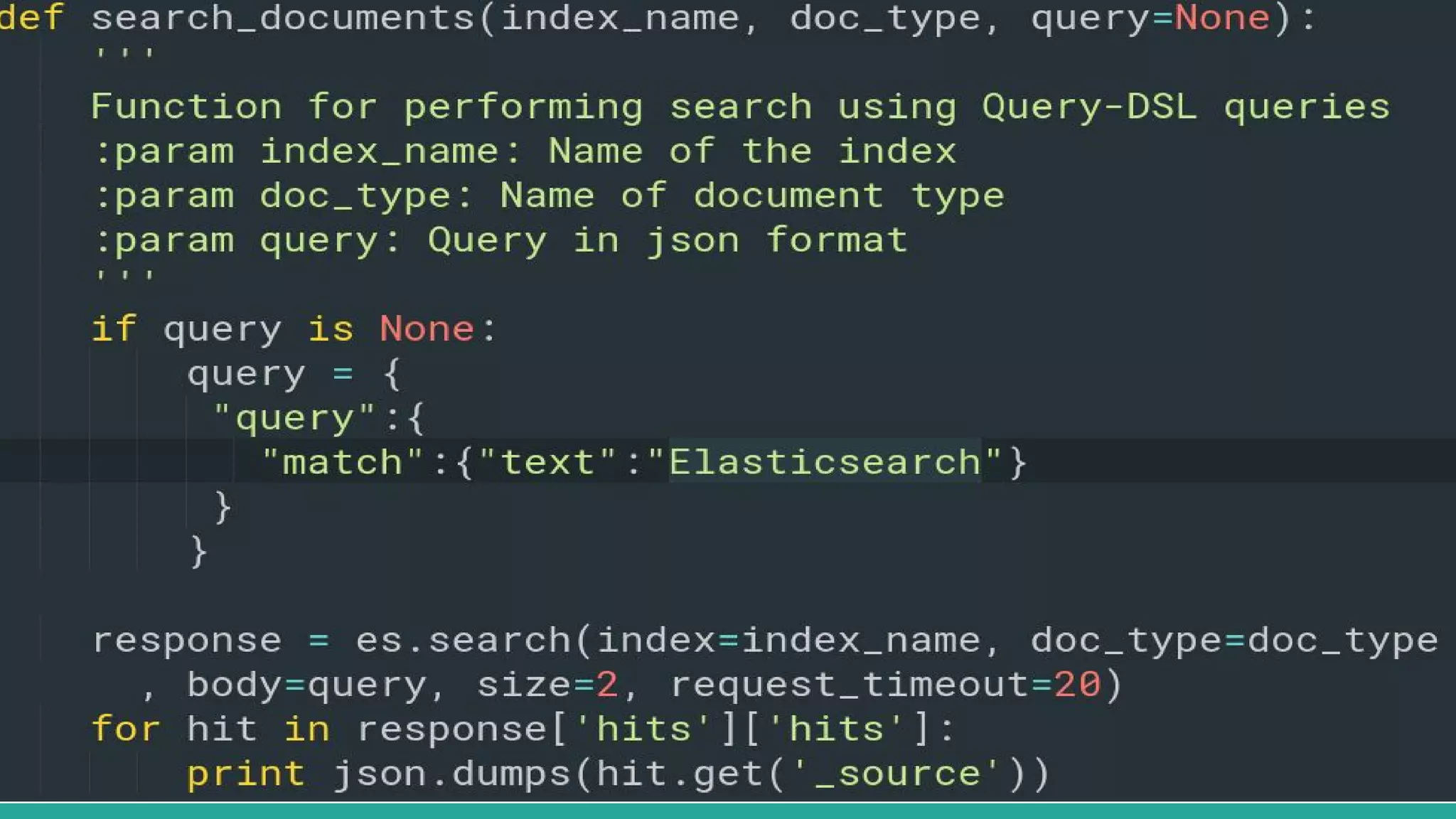The height and width of the screenshot is (819, 1456).
Task: Click the teal bar at bottom
Action: point(728,811)
